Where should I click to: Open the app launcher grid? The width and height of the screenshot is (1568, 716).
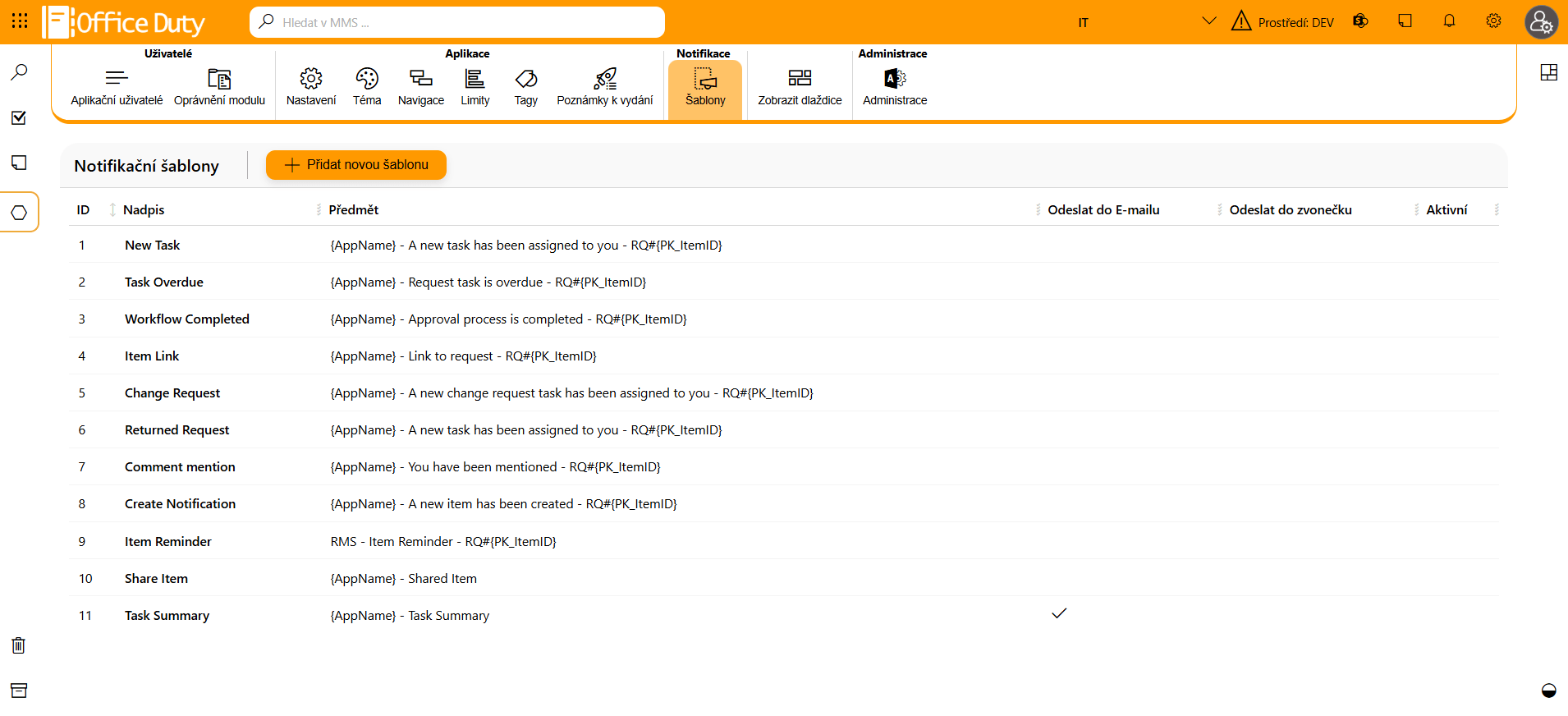[x=20, y=21]
